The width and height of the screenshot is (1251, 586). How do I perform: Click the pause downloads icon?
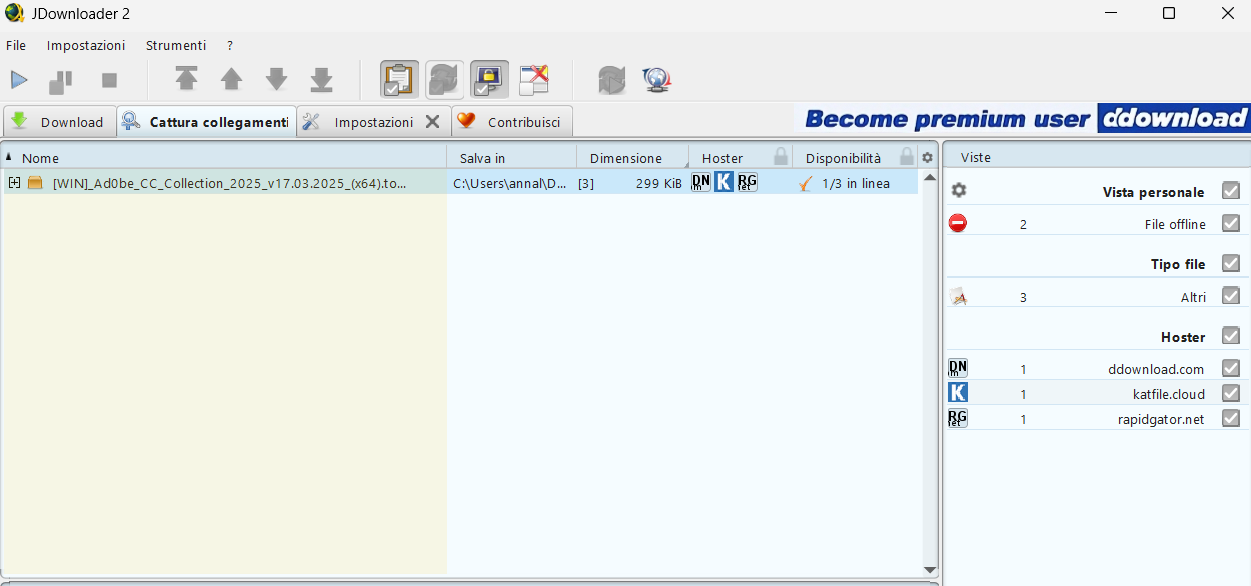click(x=61, y=80)
